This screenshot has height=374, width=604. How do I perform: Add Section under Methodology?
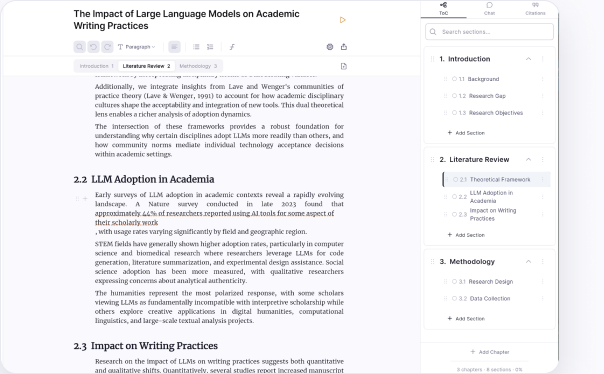[466, 319]
